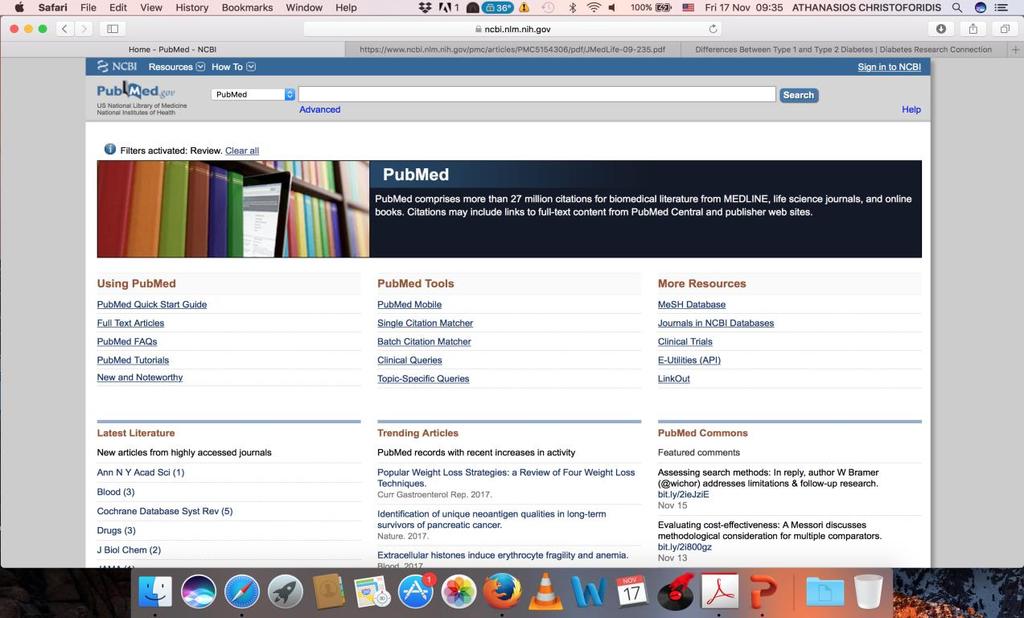
Task: Open the PubMed database selector dropdown
Action: (253, 95)
